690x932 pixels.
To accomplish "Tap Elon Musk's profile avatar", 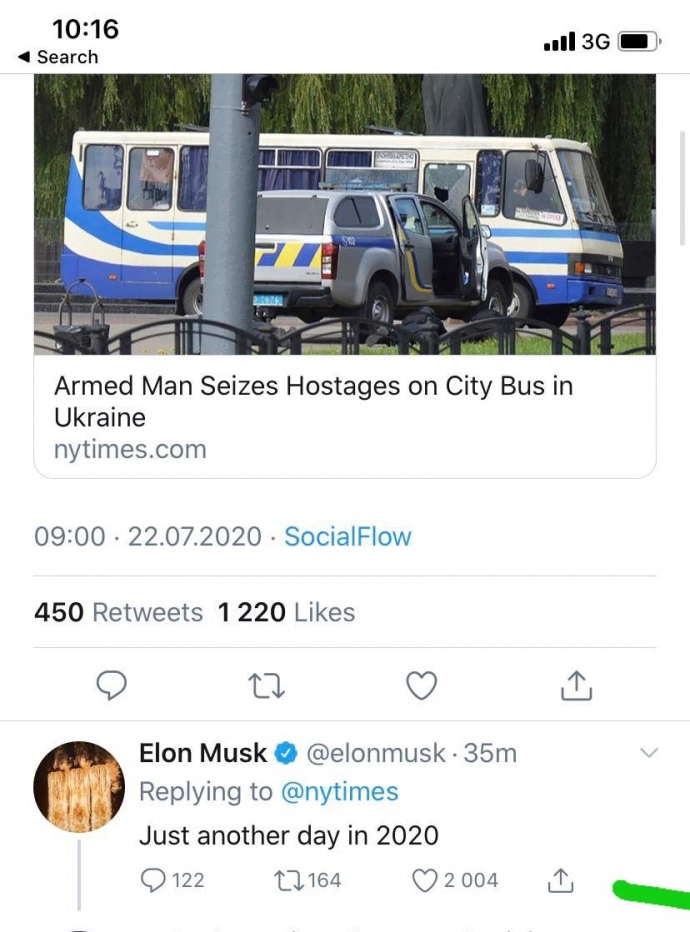I will pyautogui.click(x=79, y=786).
